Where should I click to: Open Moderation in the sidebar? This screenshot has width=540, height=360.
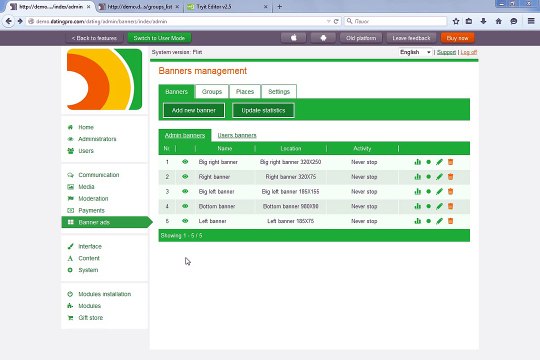coord(93,198)
